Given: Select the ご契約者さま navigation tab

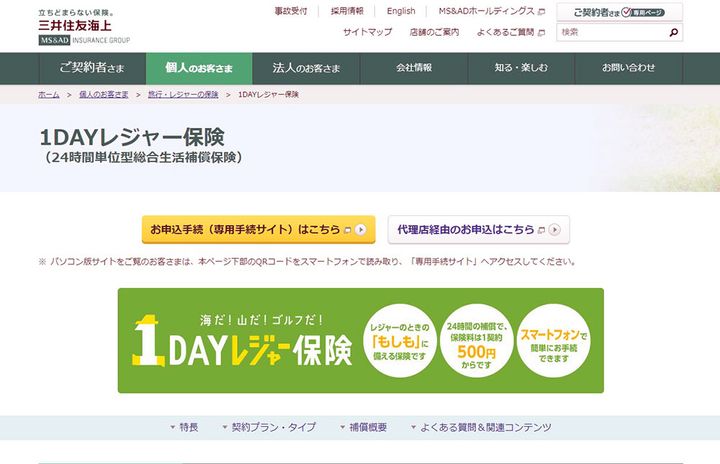Looking at the screenshot, I should click(92, 68).
